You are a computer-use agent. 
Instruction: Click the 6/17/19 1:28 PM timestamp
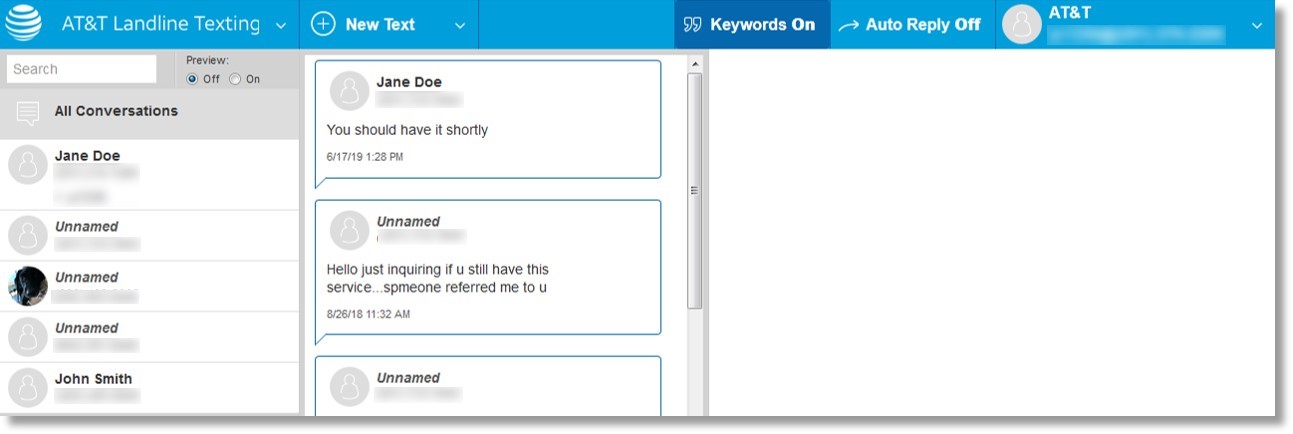click(365, 157)
